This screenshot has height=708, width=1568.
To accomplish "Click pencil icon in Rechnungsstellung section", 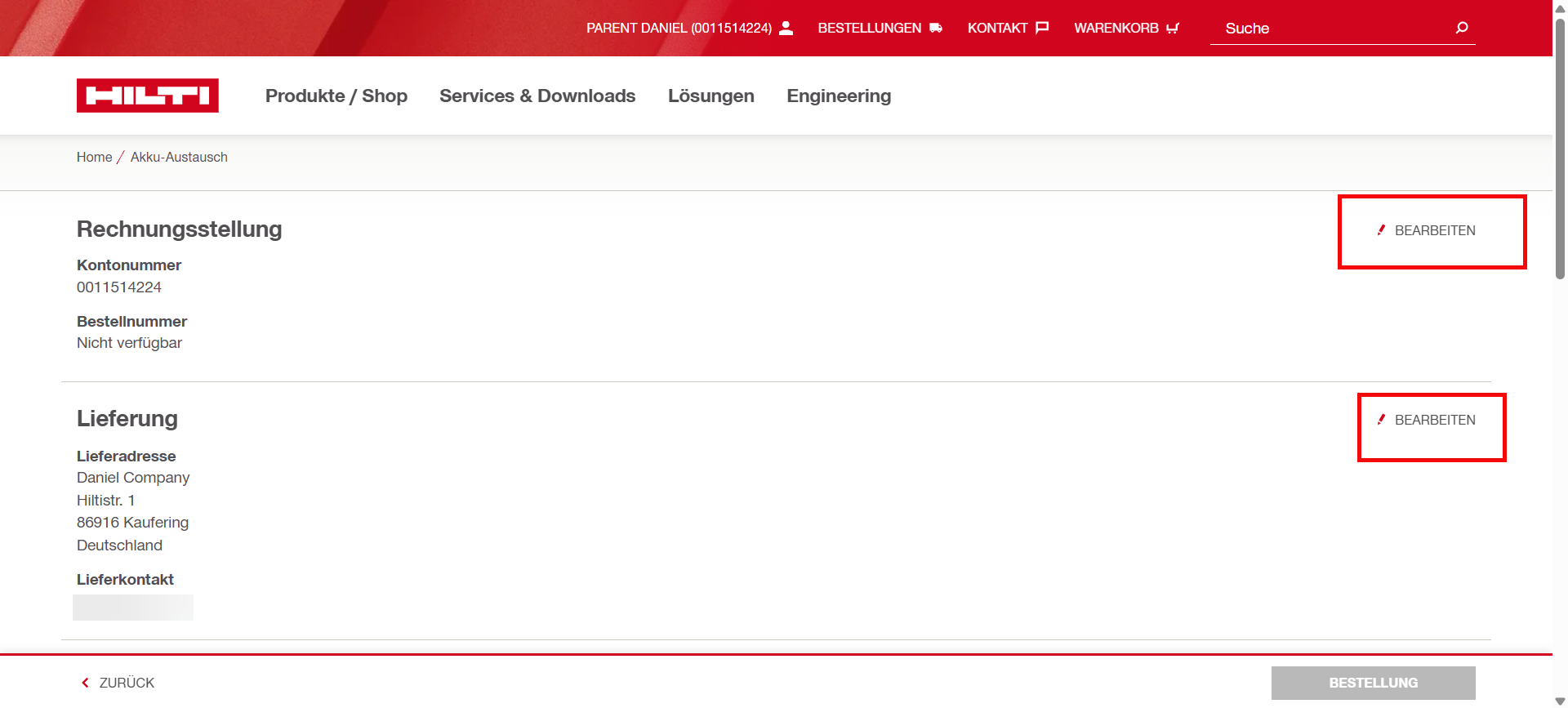I will [1381, 230].
